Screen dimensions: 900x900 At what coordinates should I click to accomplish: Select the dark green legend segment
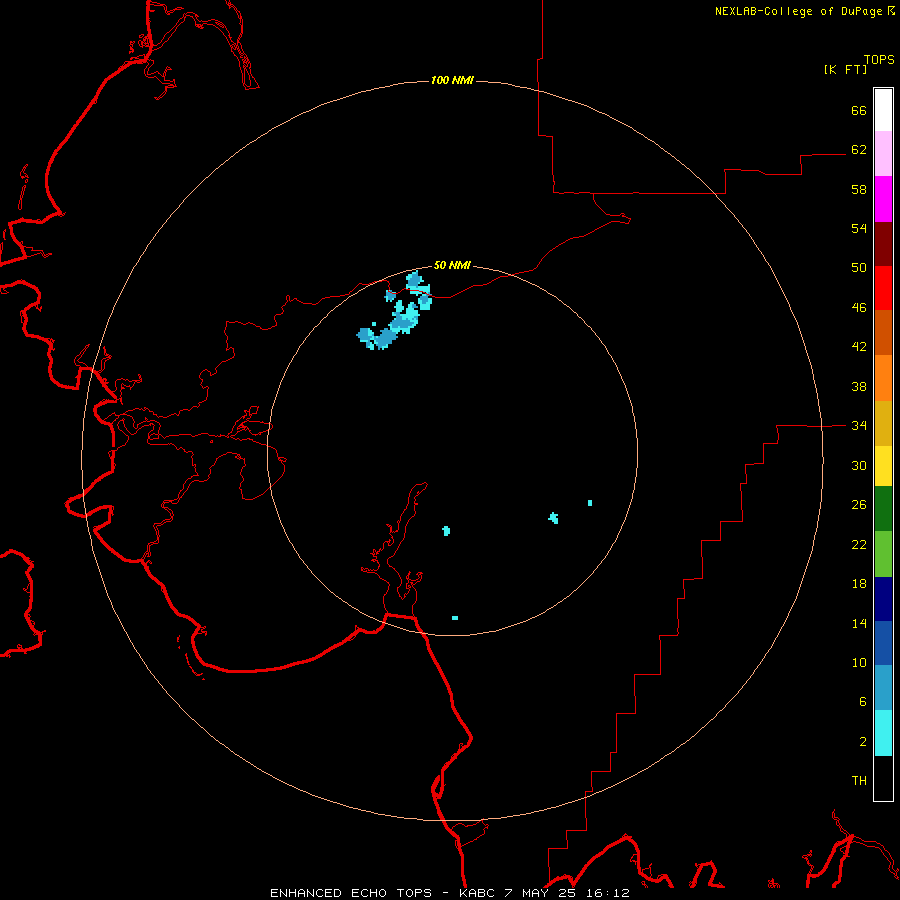click(883, 509)
